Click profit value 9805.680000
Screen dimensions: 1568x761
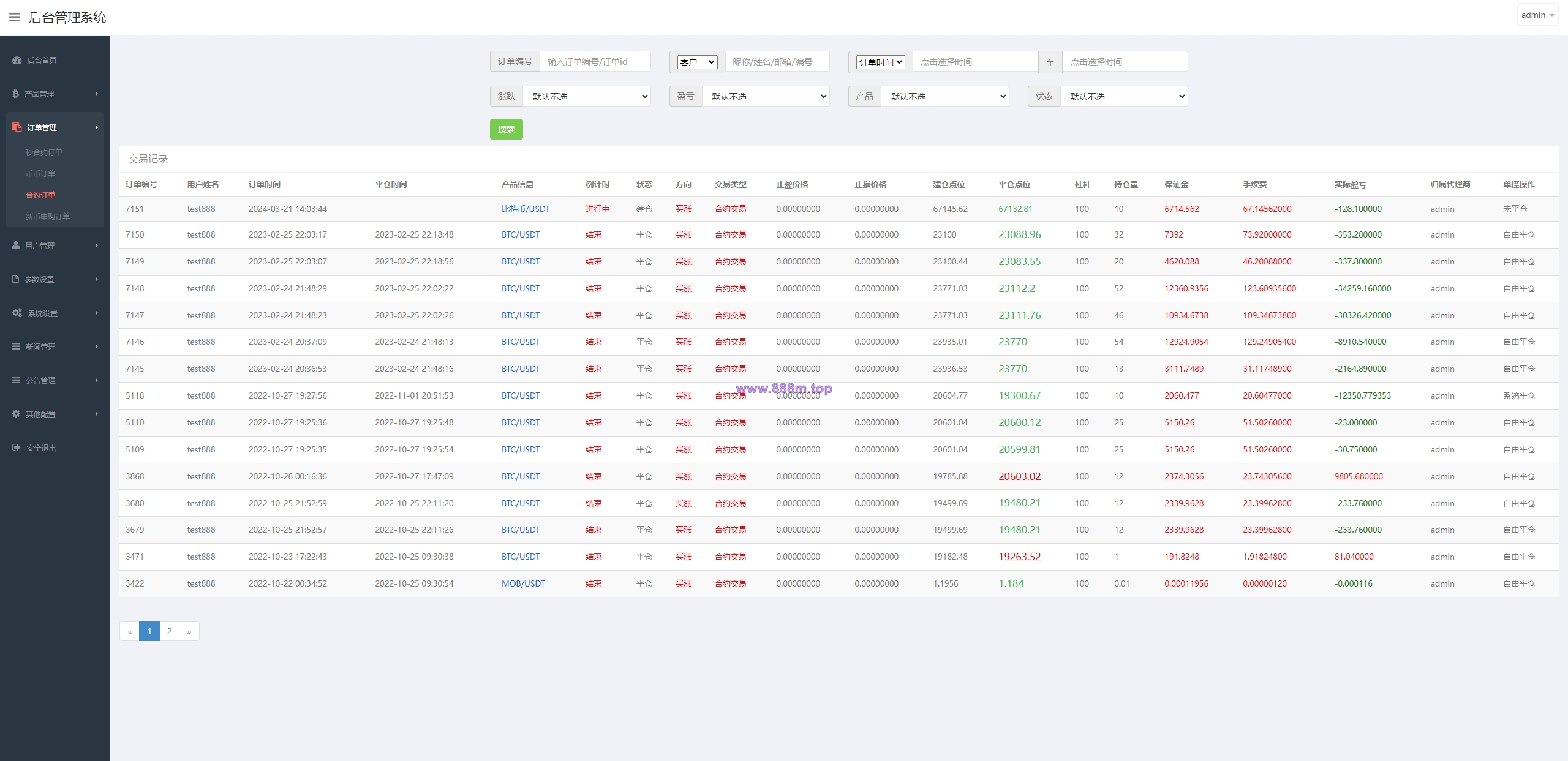click(x=1359, y=476)
